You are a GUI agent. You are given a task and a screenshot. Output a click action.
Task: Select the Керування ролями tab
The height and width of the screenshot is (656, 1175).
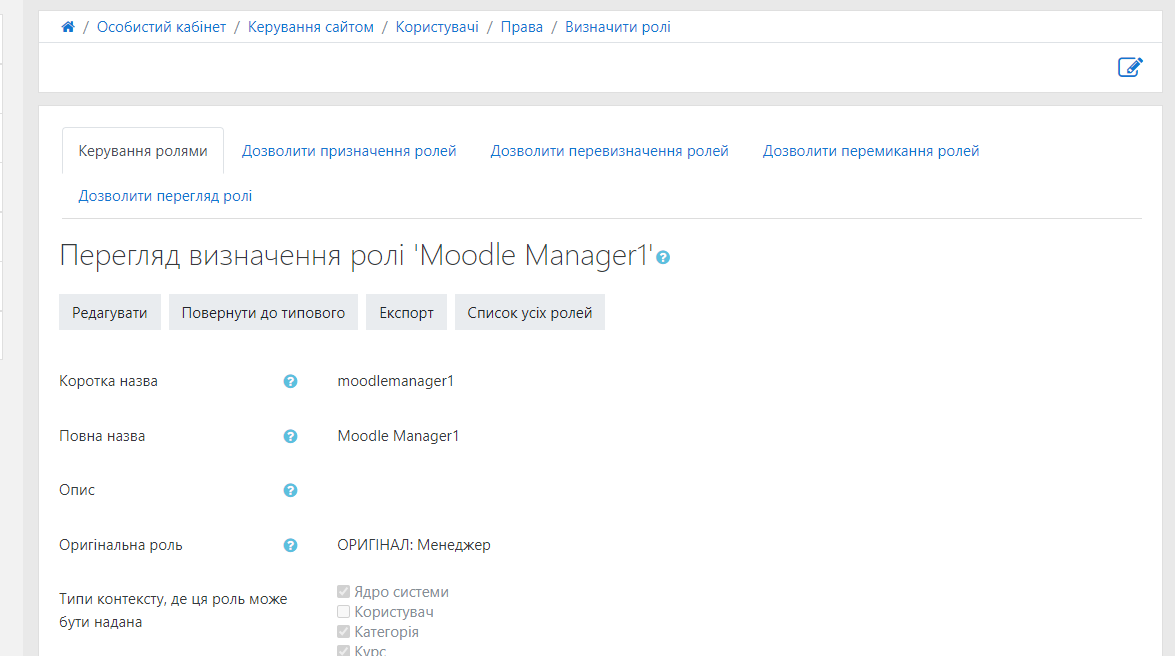tap(143, 151)
